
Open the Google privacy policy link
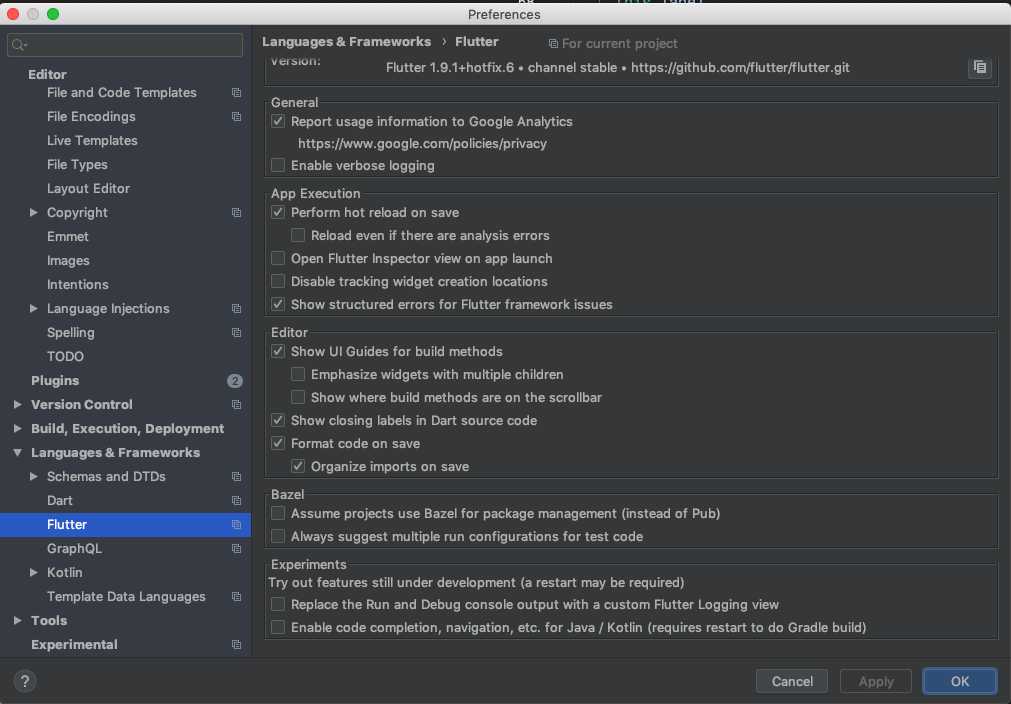(x=422, y=143)
